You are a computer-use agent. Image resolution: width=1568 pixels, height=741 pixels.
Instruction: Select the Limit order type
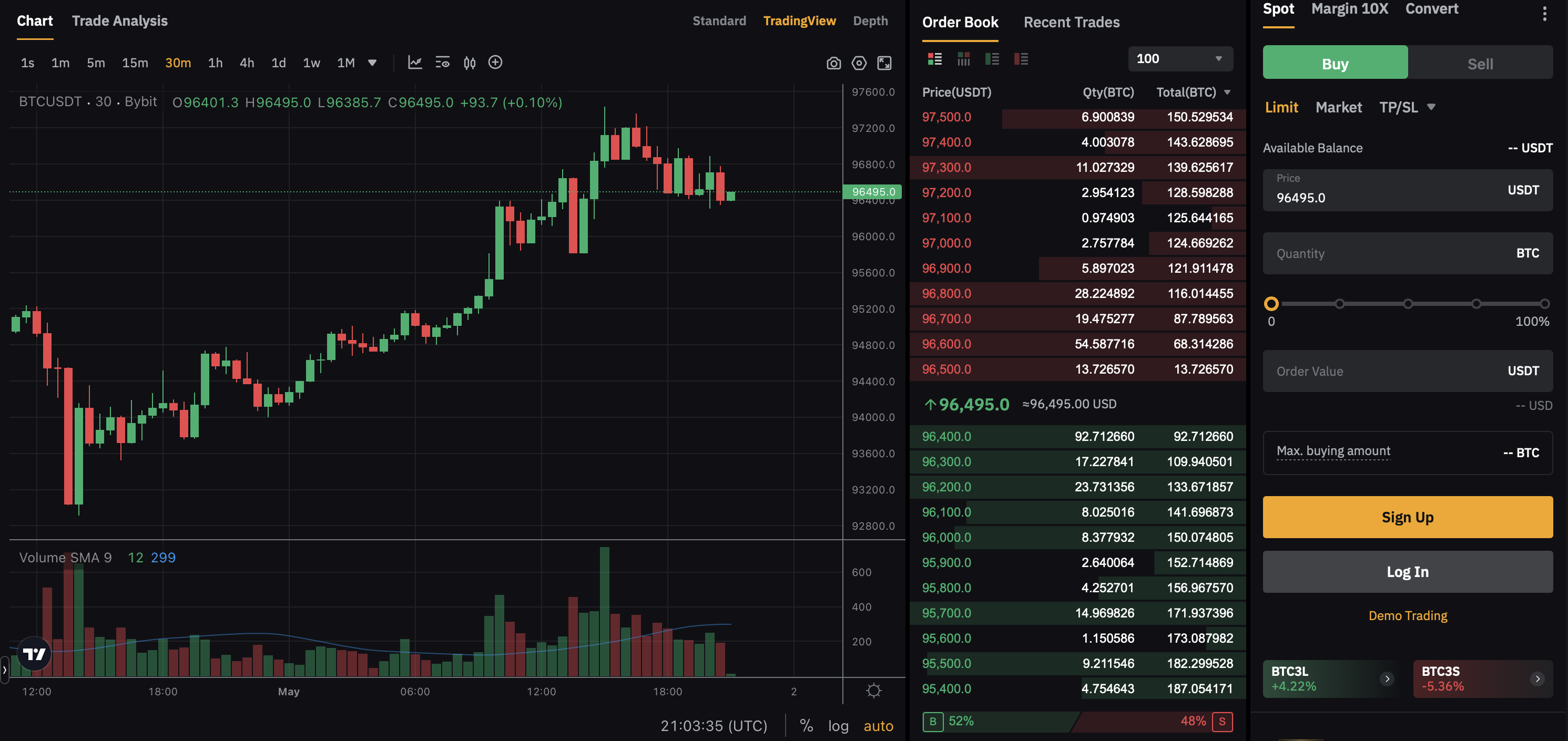(1281, 108)
